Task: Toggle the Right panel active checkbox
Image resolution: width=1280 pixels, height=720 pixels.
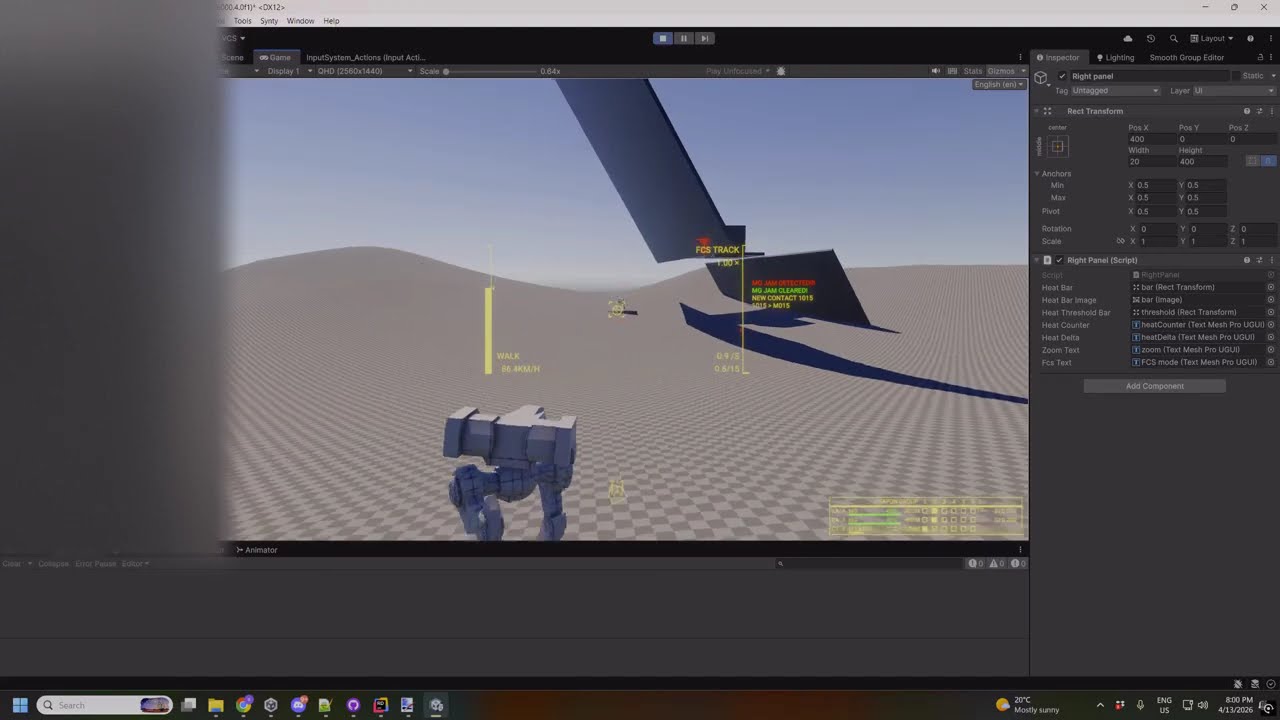Action: tap(1062, 76)
